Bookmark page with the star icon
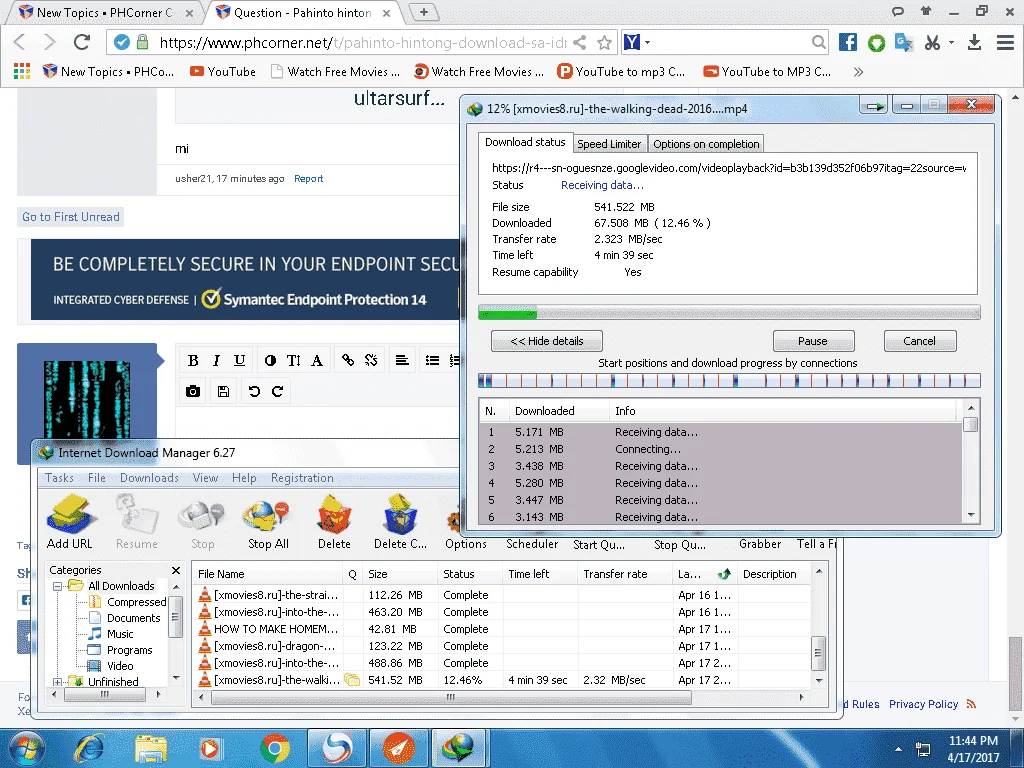 pos(605,43)
